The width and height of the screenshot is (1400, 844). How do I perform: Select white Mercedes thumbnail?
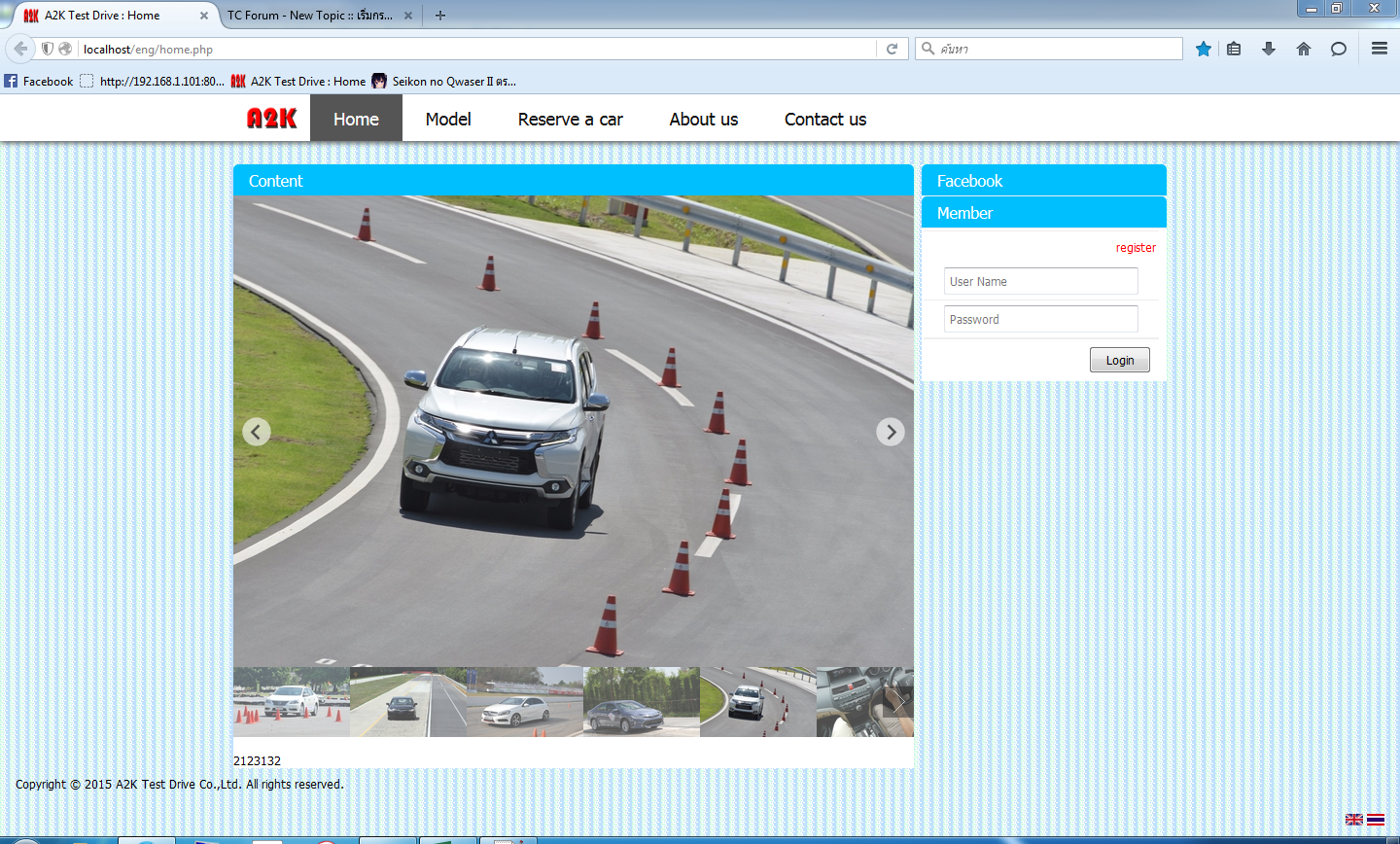pos(525,702)
